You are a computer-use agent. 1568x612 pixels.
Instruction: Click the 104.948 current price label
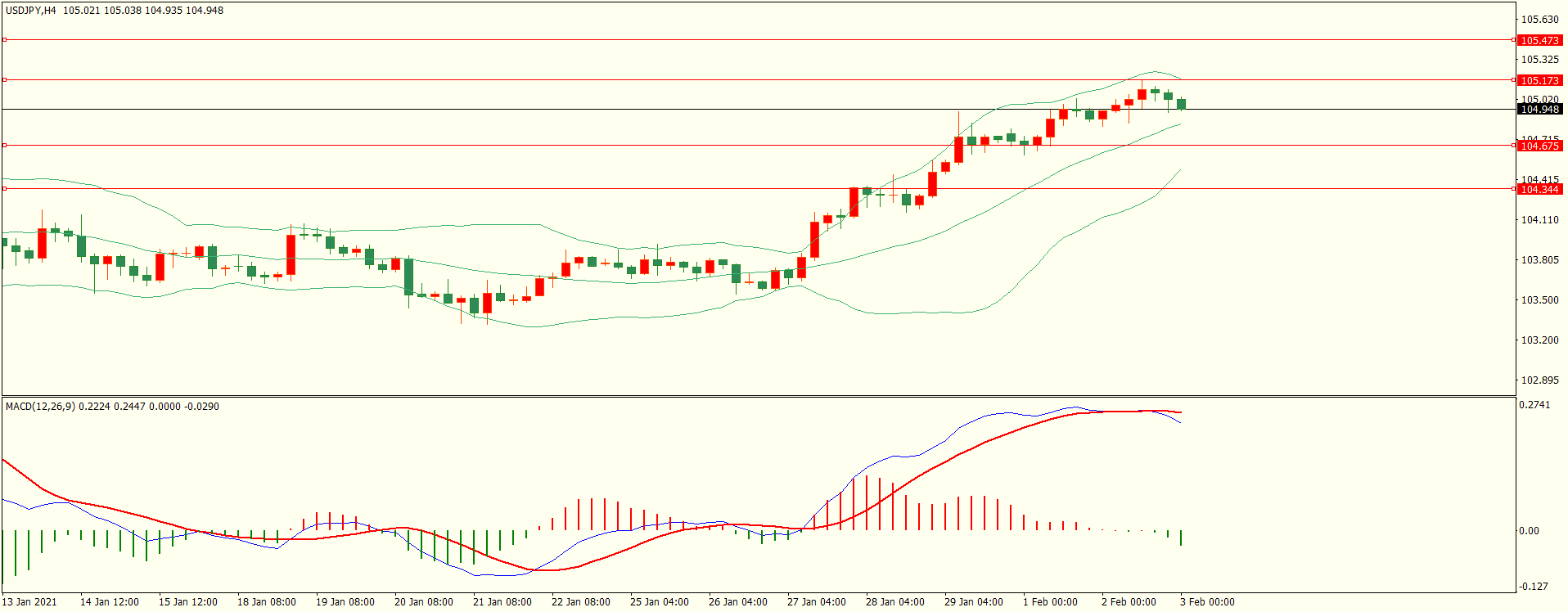pos(1539,110)
